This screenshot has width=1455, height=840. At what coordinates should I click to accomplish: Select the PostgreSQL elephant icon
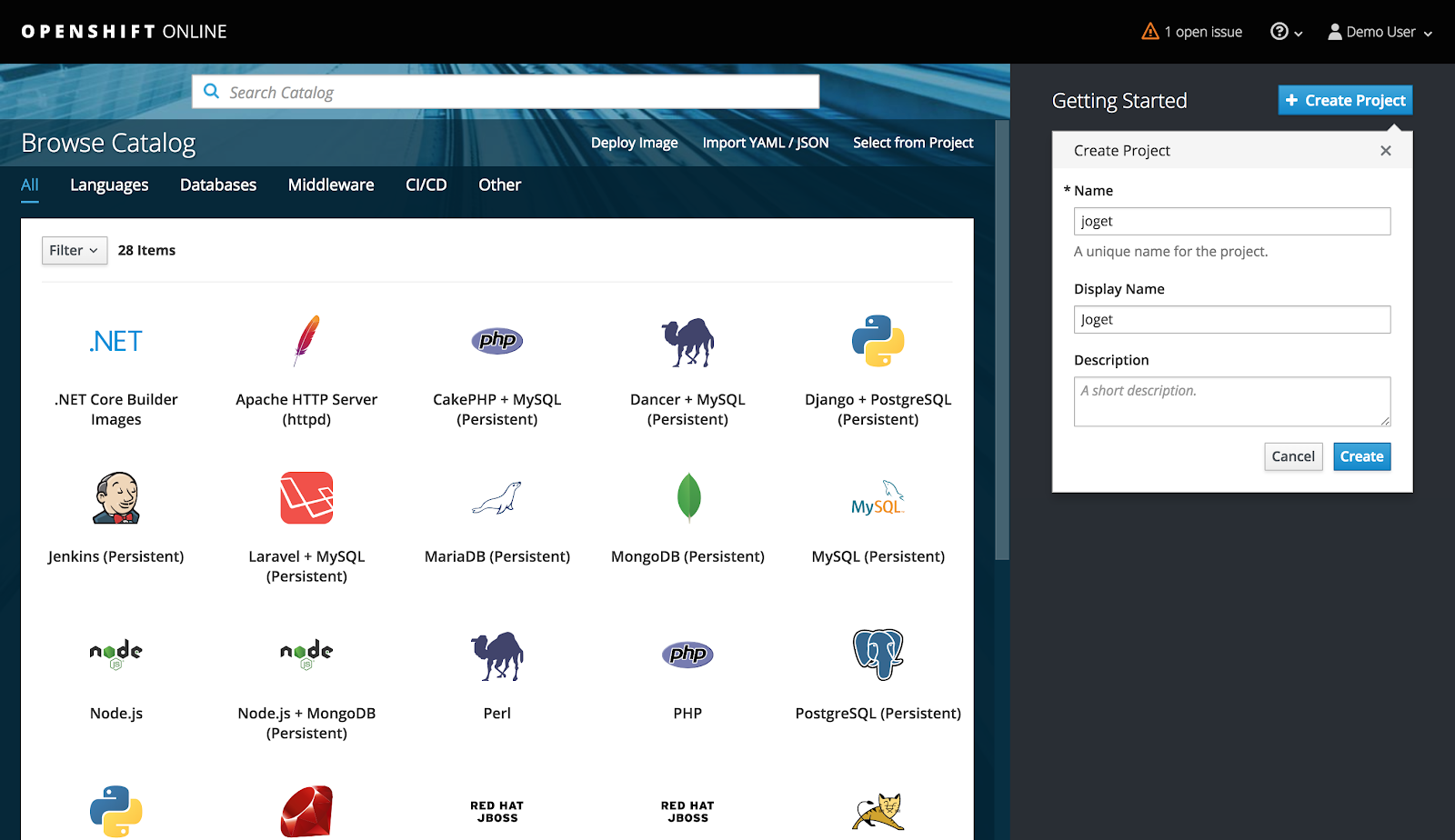pyautogui.click(x=878, y=655)
